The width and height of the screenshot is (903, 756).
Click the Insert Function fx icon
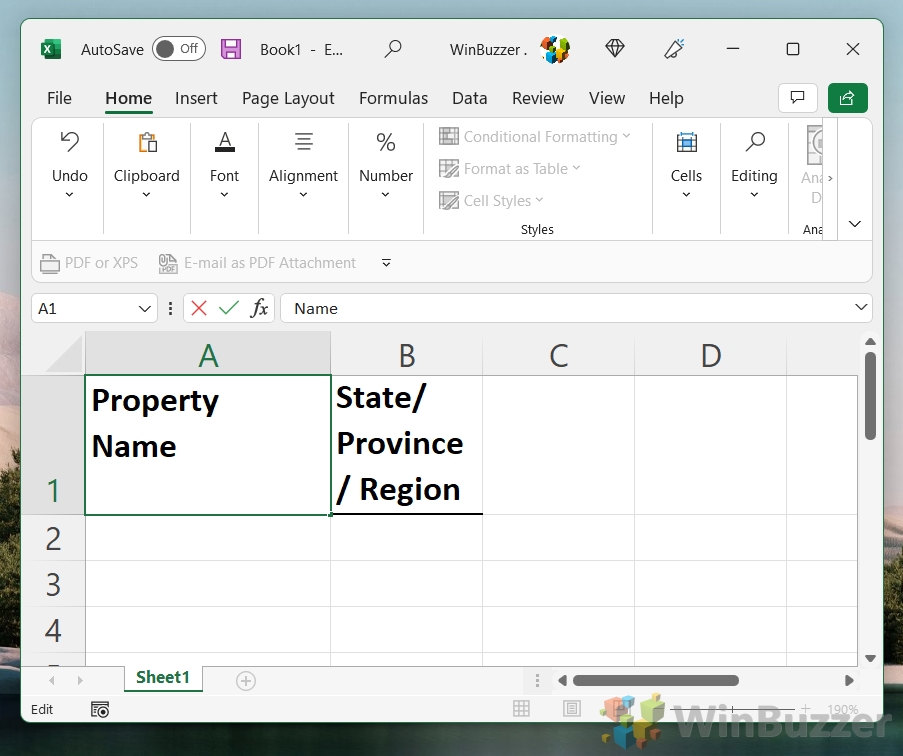pyautogui.click(x=259, y=308)
